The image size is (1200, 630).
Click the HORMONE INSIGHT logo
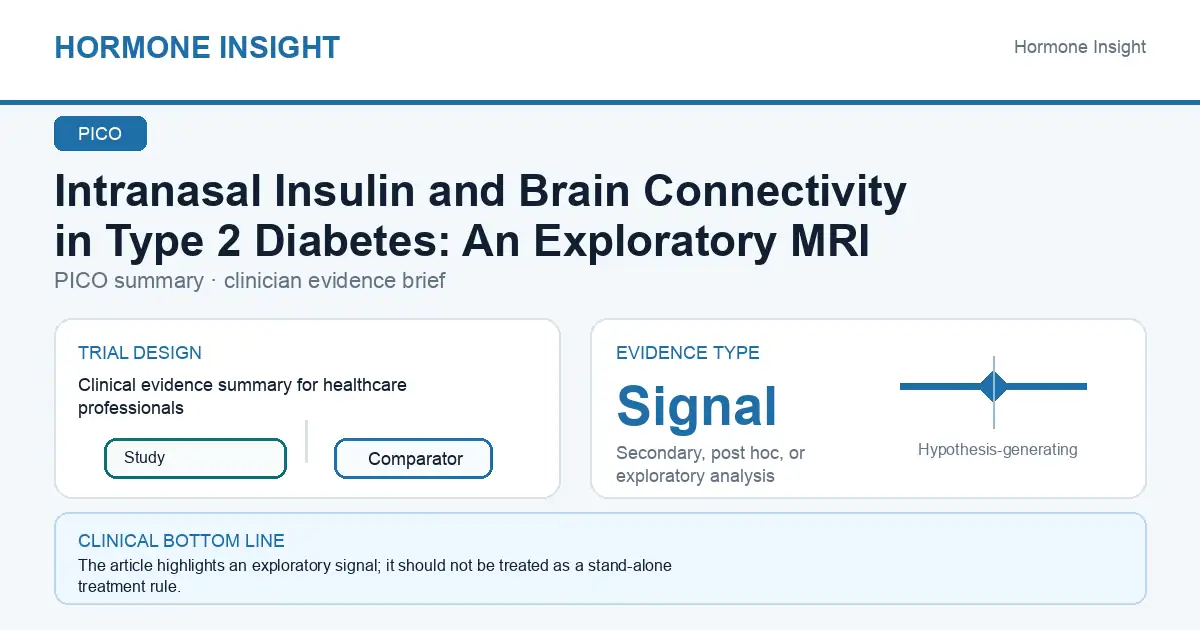(197, 47)
